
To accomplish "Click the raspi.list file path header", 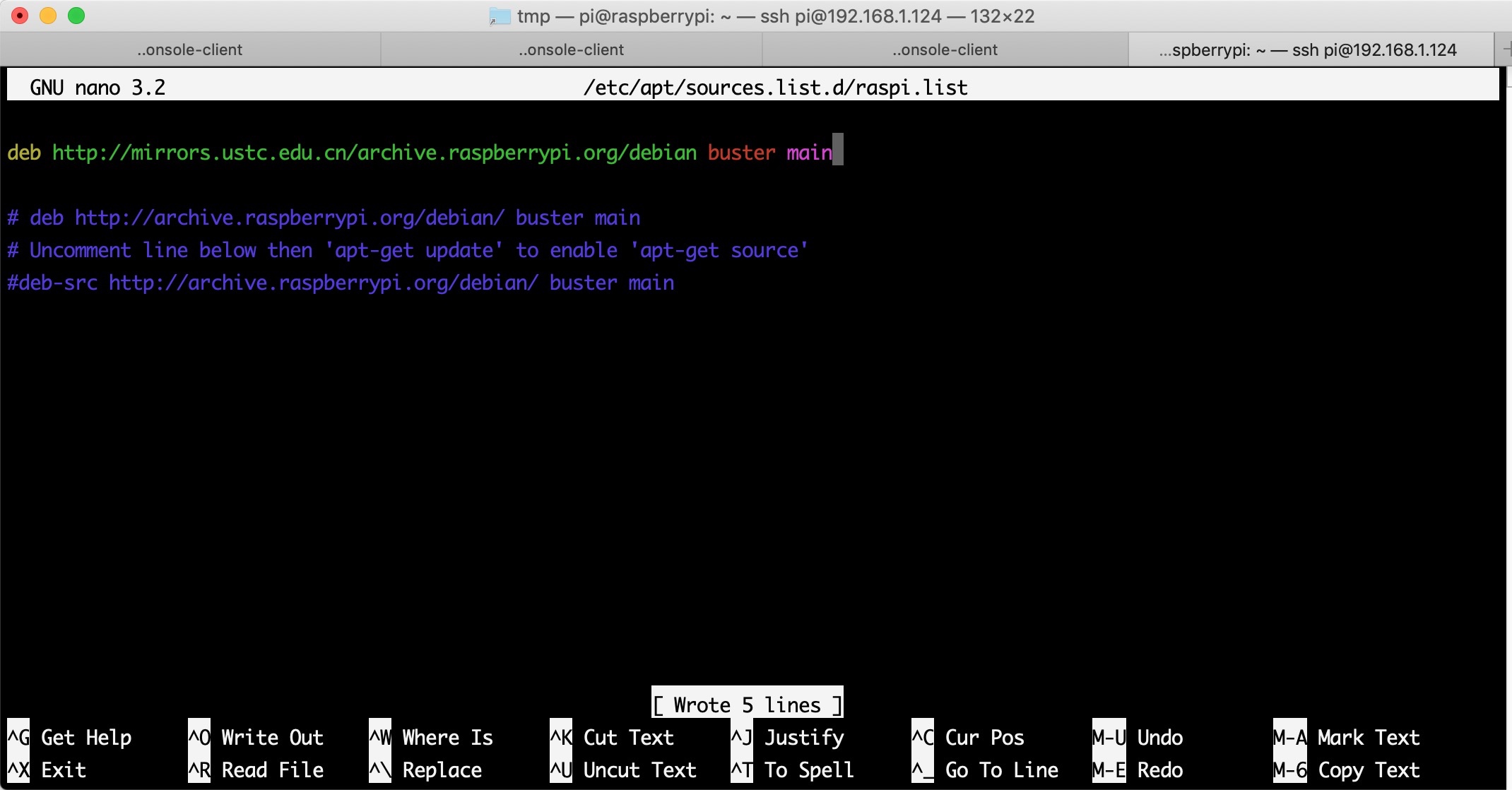I will 775,88.
